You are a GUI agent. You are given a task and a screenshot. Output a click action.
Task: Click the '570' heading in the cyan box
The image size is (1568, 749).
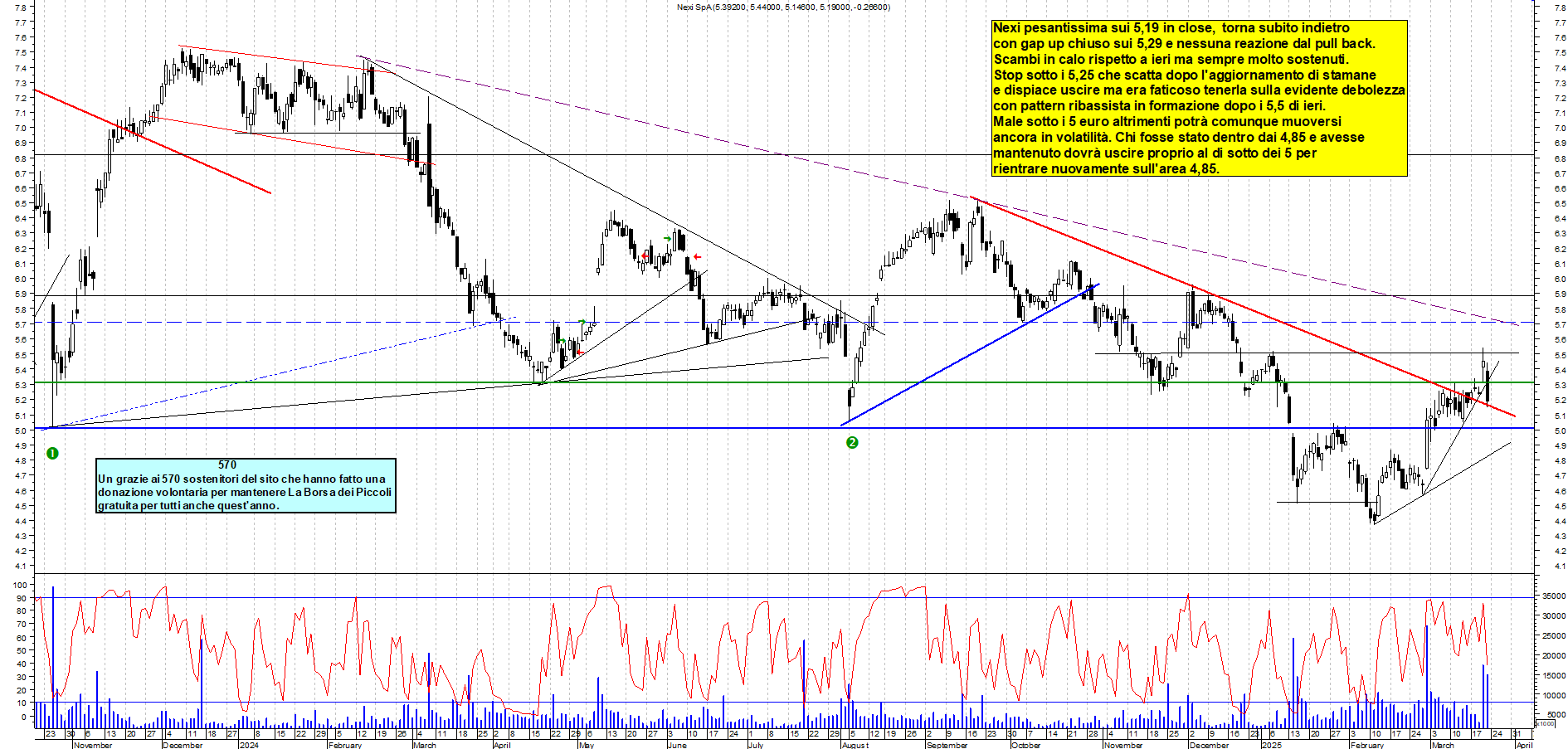[227, 465]
